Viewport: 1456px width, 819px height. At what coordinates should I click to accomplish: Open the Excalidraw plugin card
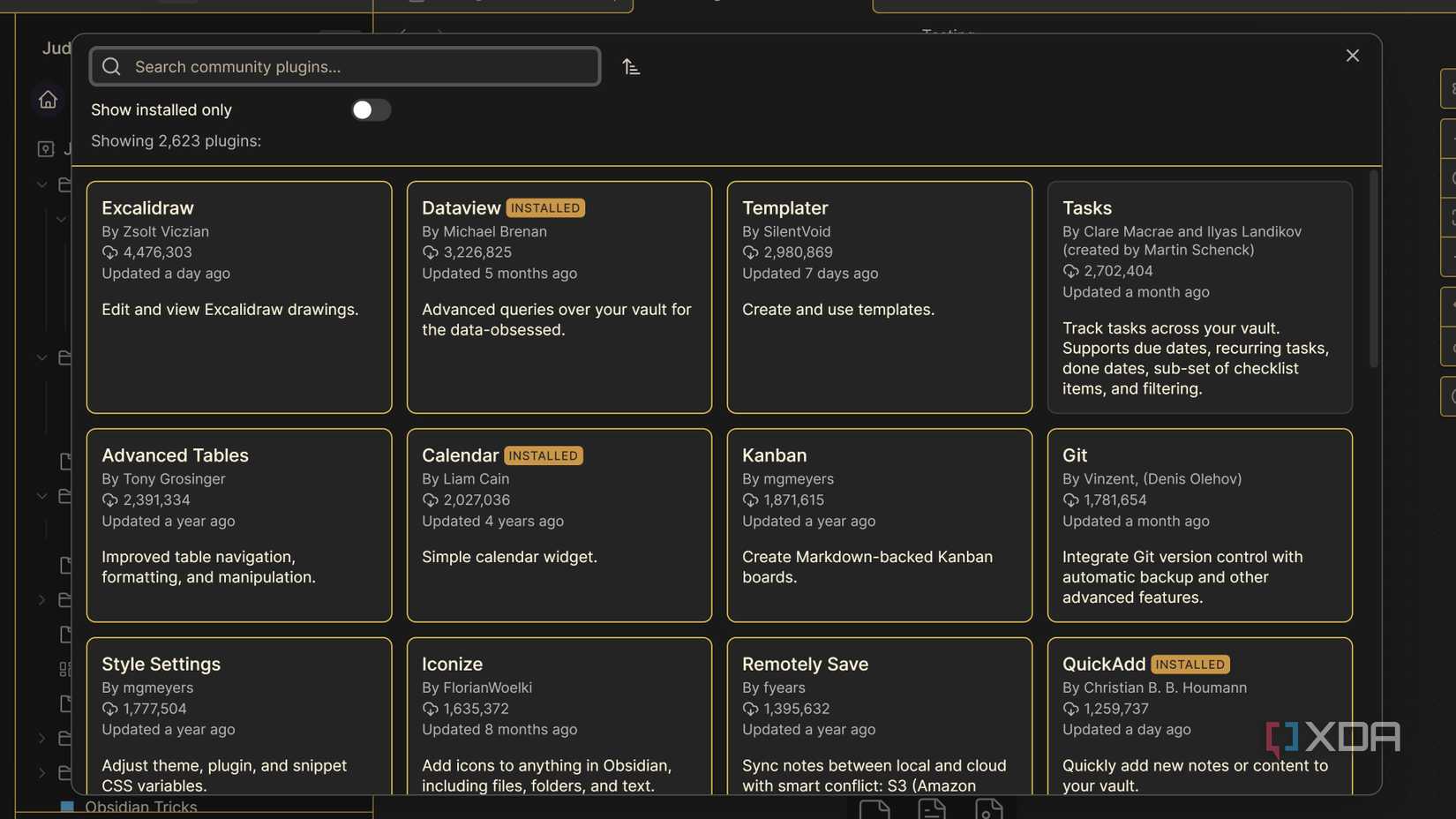pos(239,297)
